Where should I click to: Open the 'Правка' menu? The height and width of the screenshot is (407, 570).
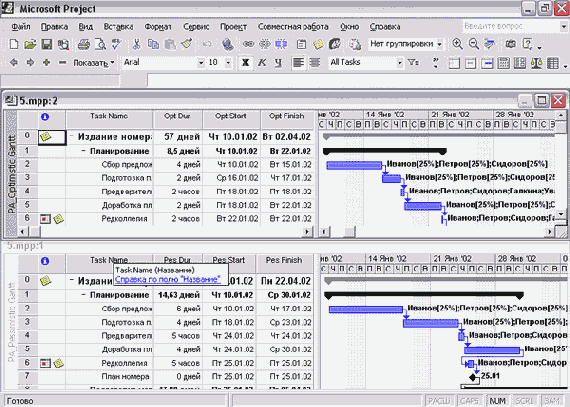point(54,27)
